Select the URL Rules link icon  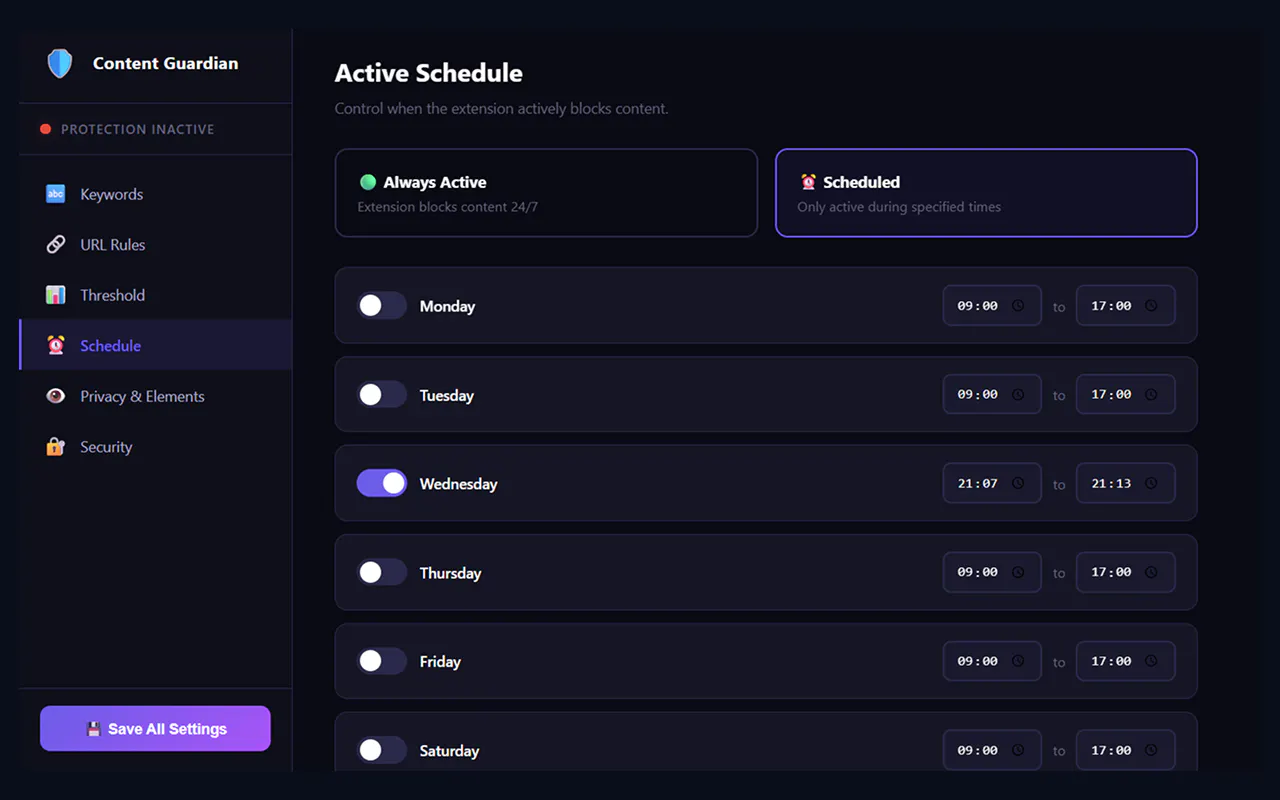pyautogui.click(x=56, y=245)
